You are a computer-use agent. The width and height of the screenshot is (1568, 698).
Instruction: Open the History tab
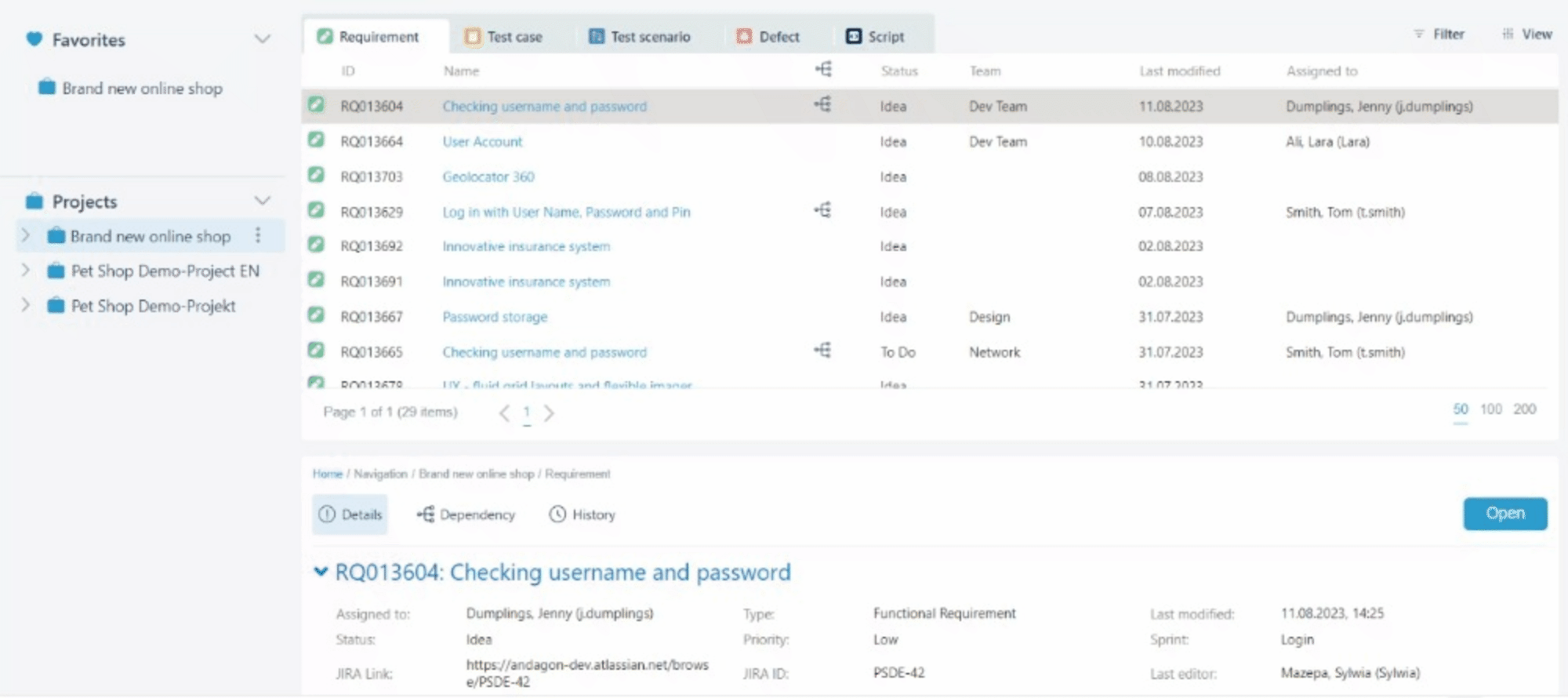pyautogui.click(x=583, y=514)
